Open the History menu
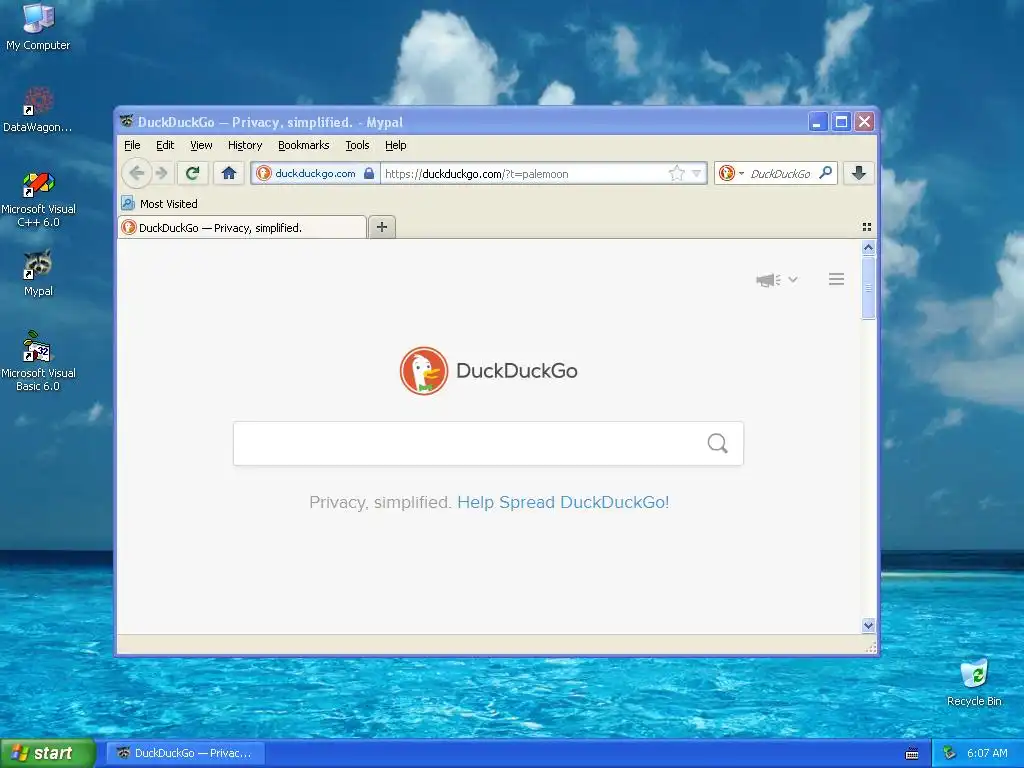Viewport: 1024px width, 768px height. coord(245,145)
